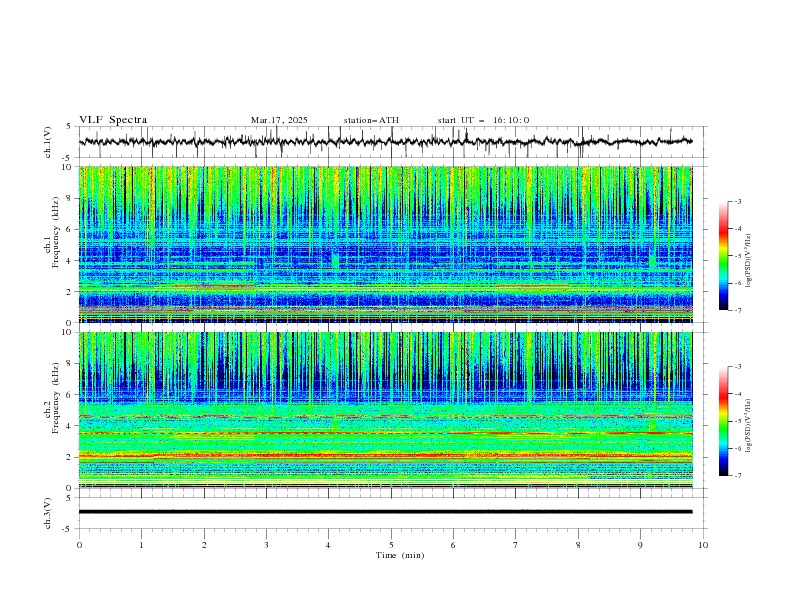
Task: Click the "VLF Spectra" title text
Action: (113, 120)
